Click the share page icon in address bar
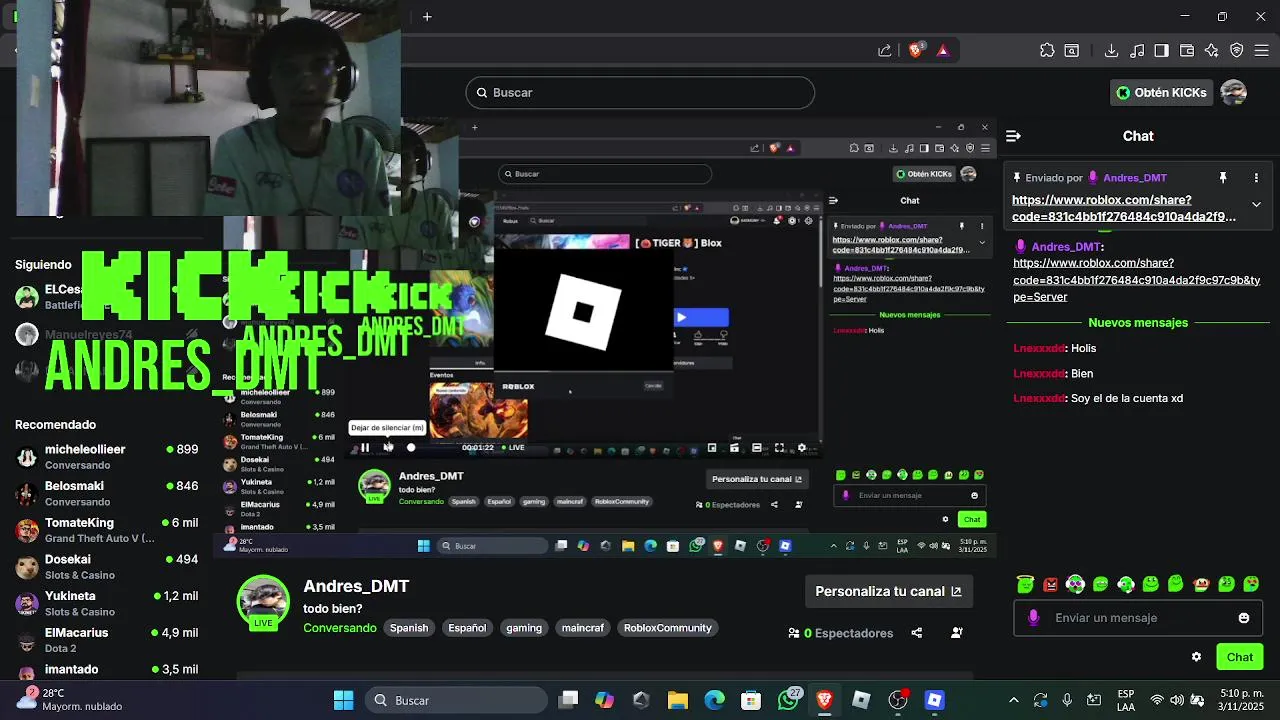Viewport: 1280px width, 720px height. pos(885,50)
